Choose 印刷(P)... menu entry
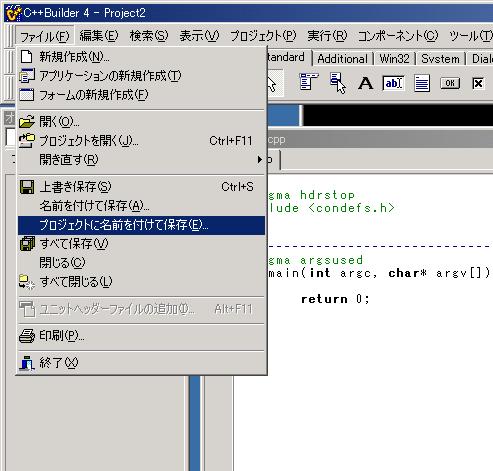 pyautogui.click(x=141, y=336)
